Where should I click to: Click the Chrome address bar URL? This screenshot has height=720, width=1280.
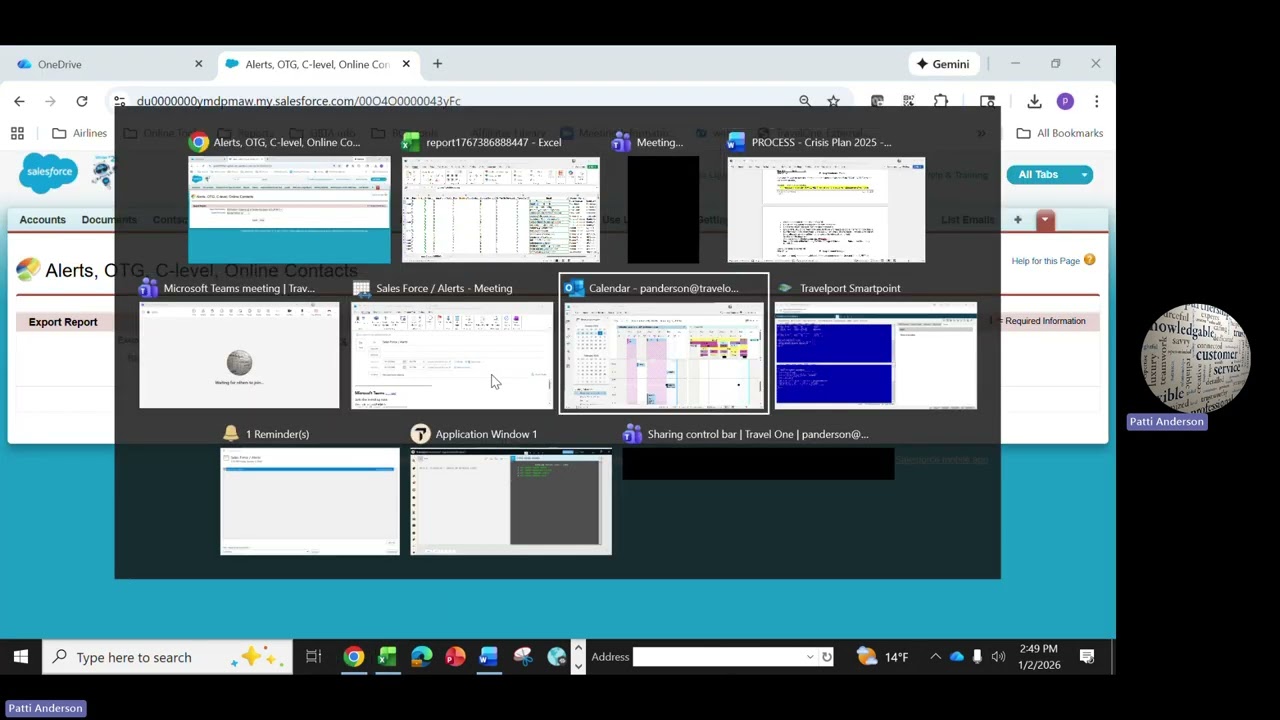coord(298,101)
